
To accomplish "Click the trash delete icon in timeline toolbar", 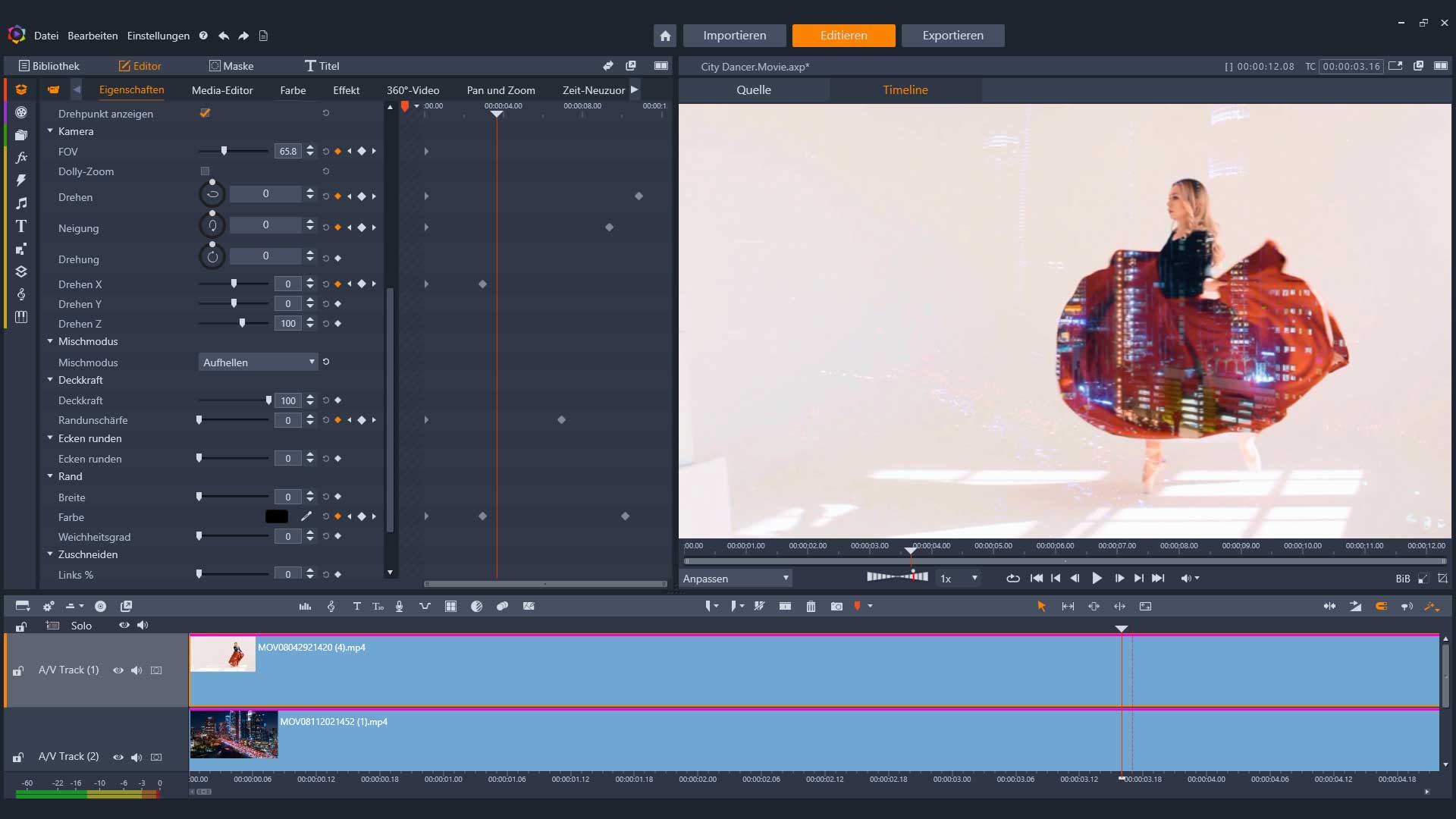I will [x=811, y=607].
